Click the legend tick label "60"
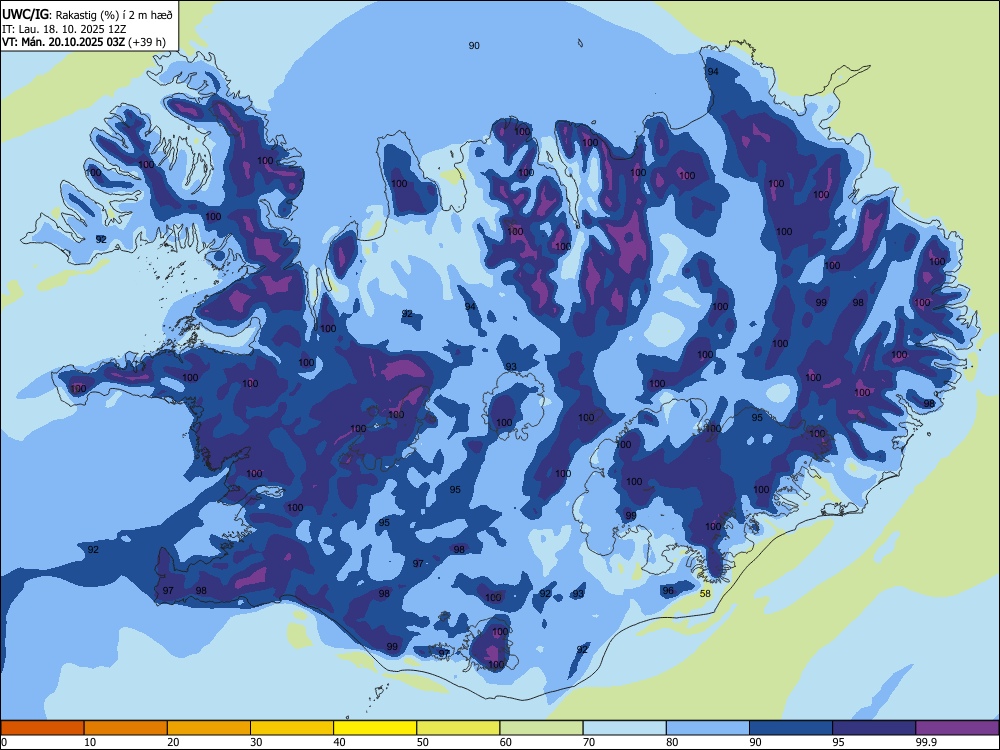1000x750 pixels. point(506,742)
